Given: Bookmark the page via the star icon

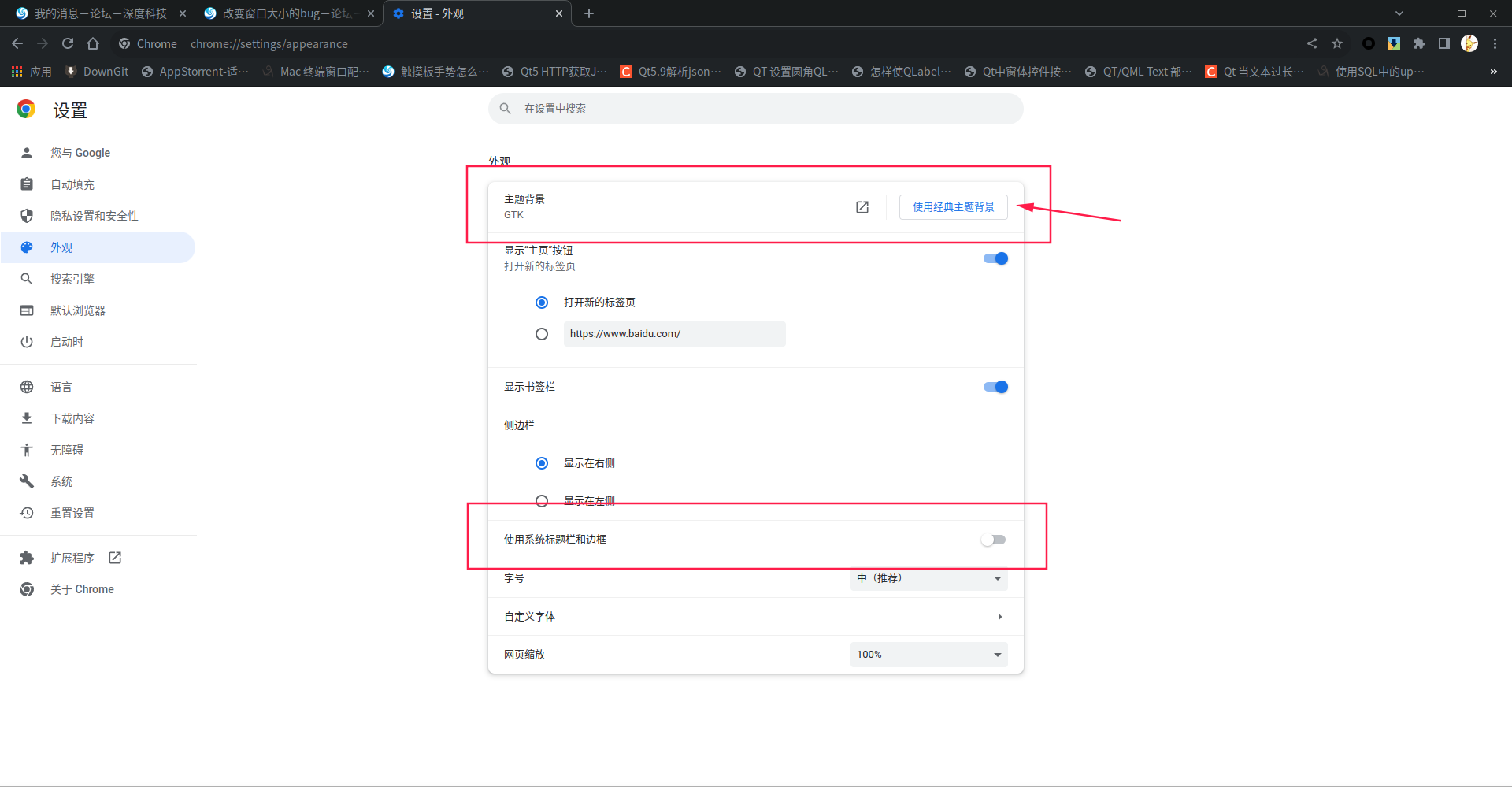Looking at the screenshot, I should [x=1336, y=44].
